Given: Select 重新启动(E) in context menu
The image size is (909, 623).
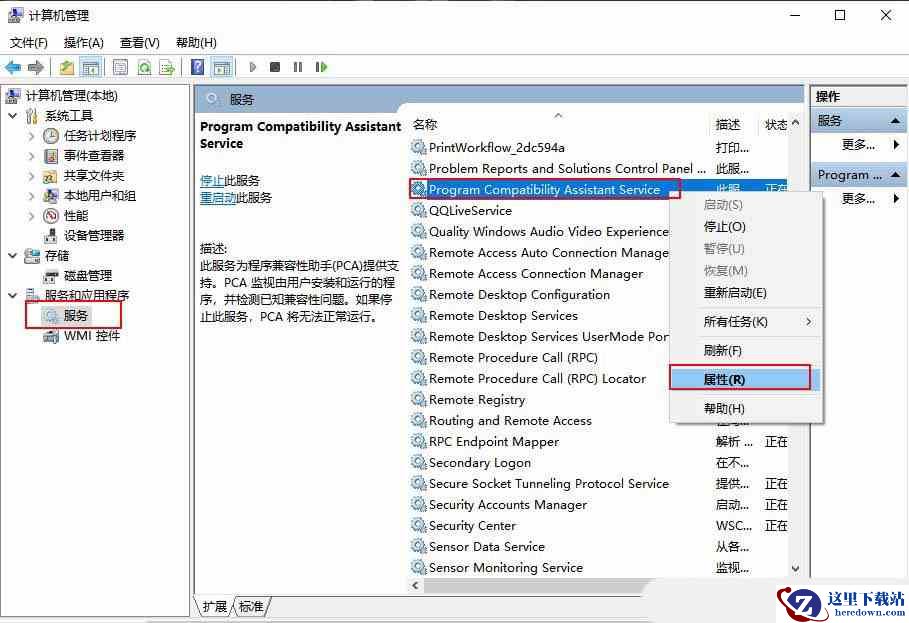Looking at the screenshot, I should coord(735,293).
